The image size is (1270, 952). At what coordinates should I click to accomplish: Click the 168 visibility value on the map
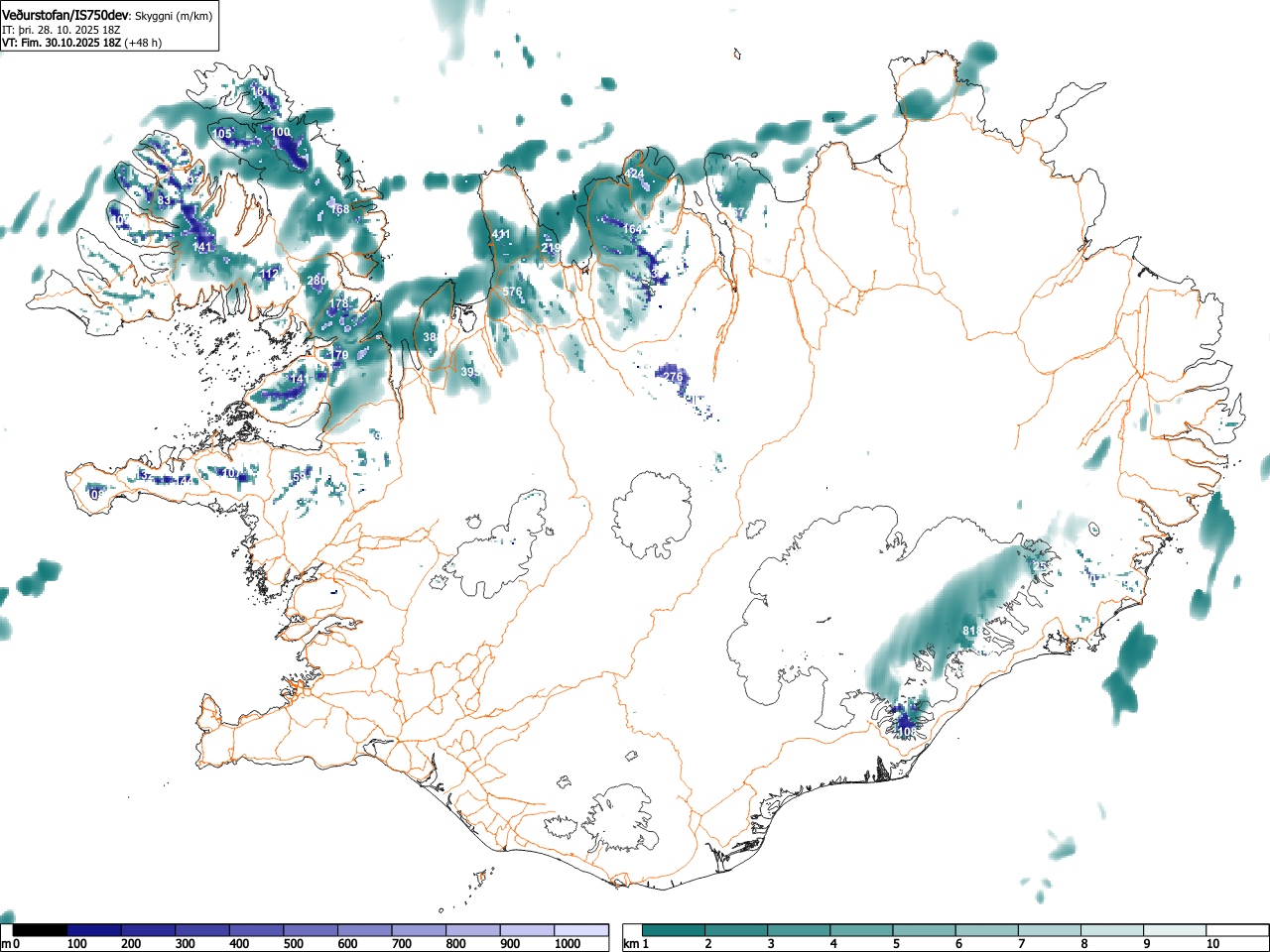pos(340,209)
